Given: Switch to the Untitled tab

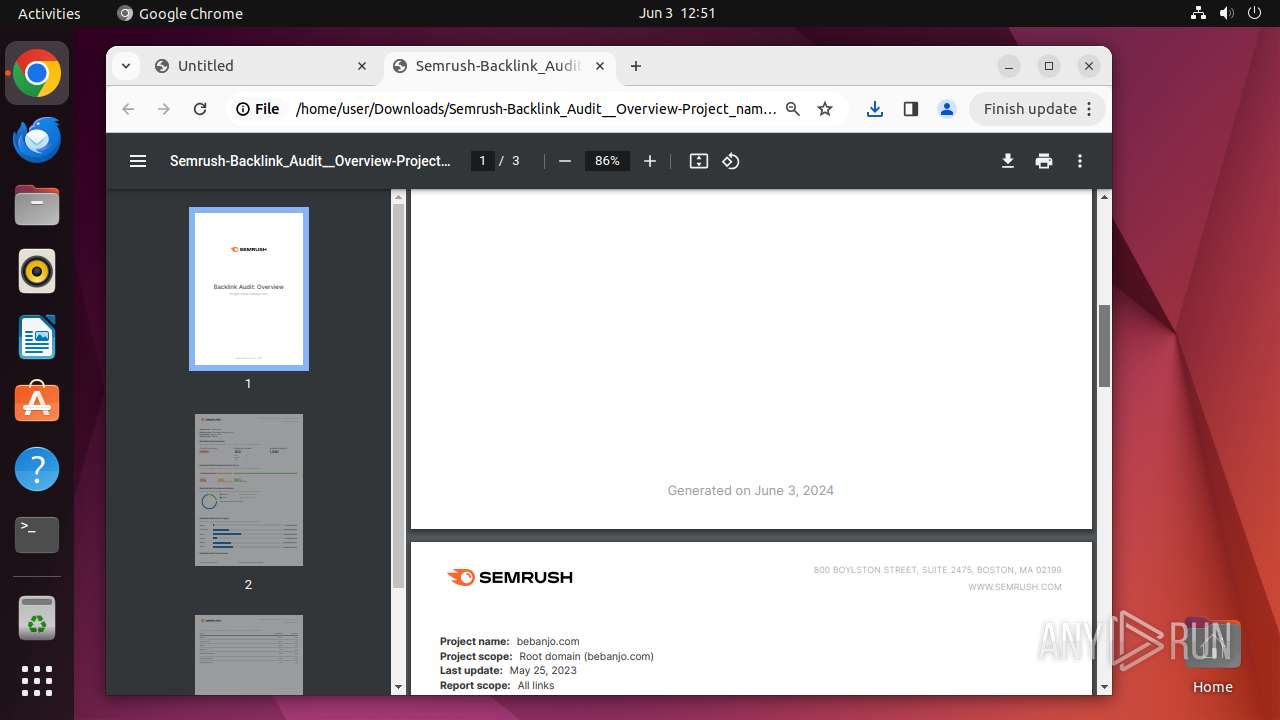Looking at the screenshot, I should coord(262,66).
